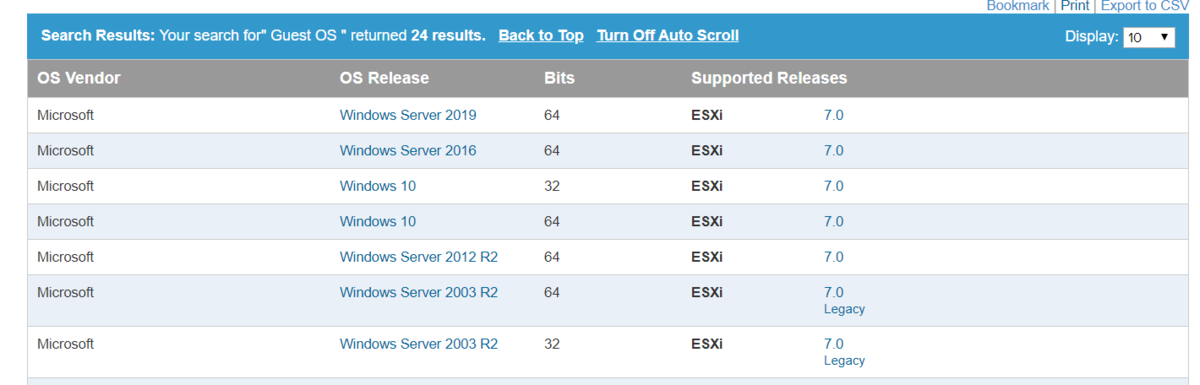
Task: Click 7.0 for 64-bit Server 2003 R2
Action: pyautogui.click(x=834, y=292)
